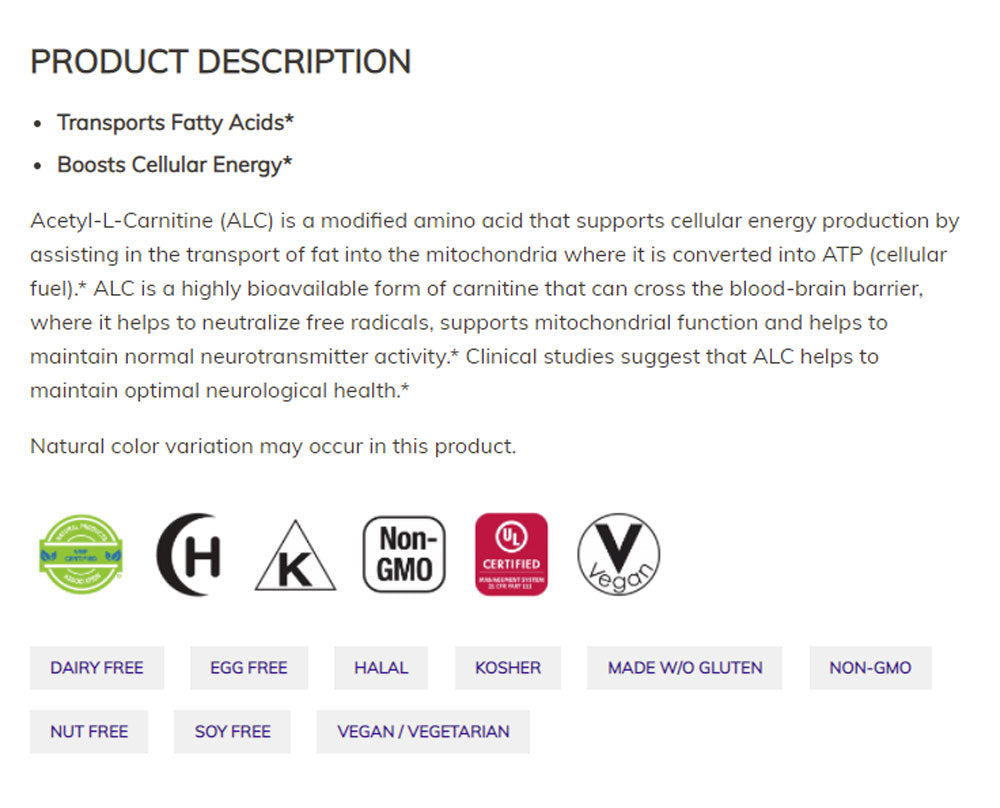Click the crescent H halal certification icon
This screenshot has width=1000, height=808.
[188, 555]
